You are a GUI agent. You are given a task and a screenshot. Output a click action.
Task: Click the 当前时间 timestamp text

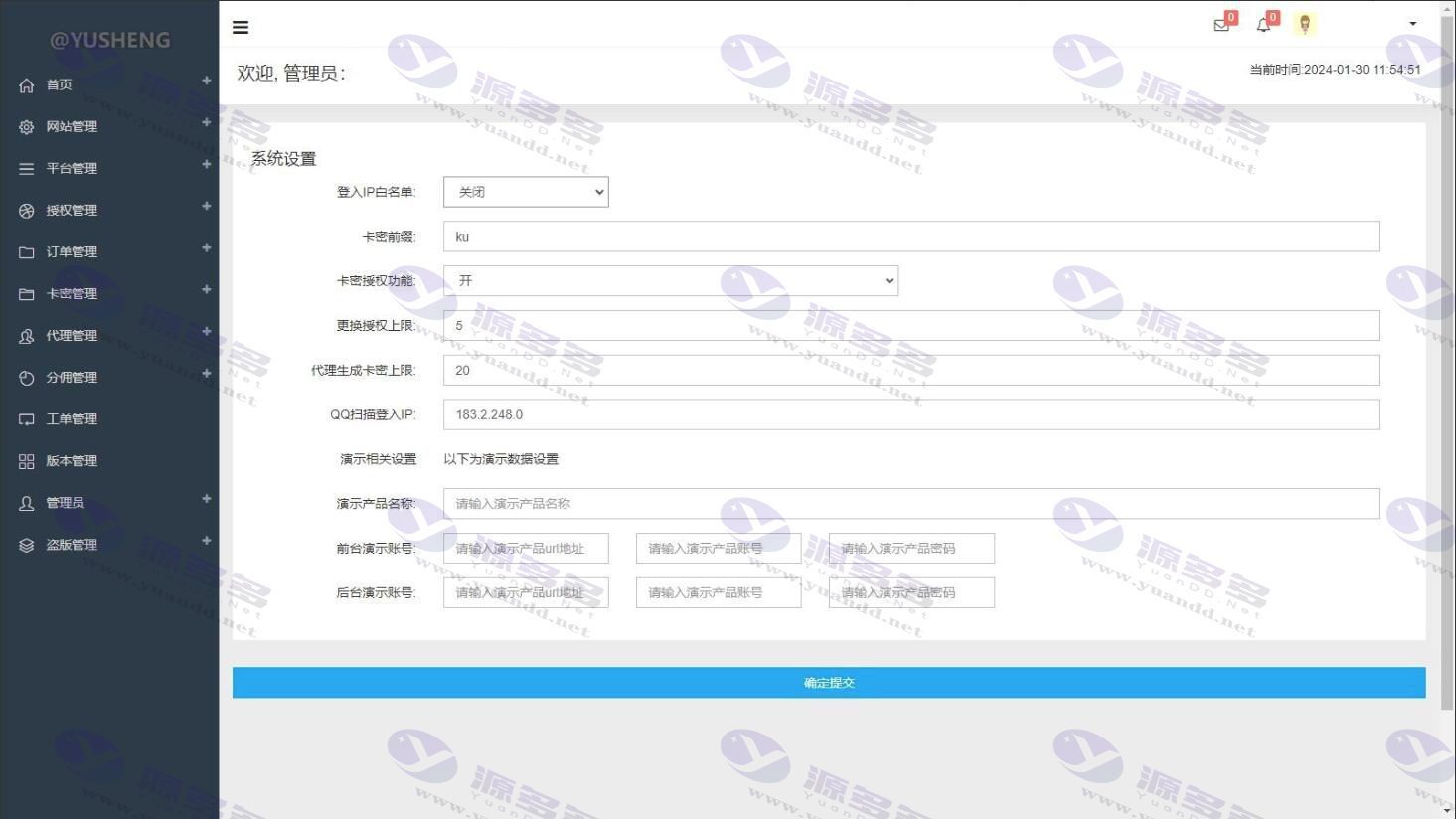[1335, 70]
